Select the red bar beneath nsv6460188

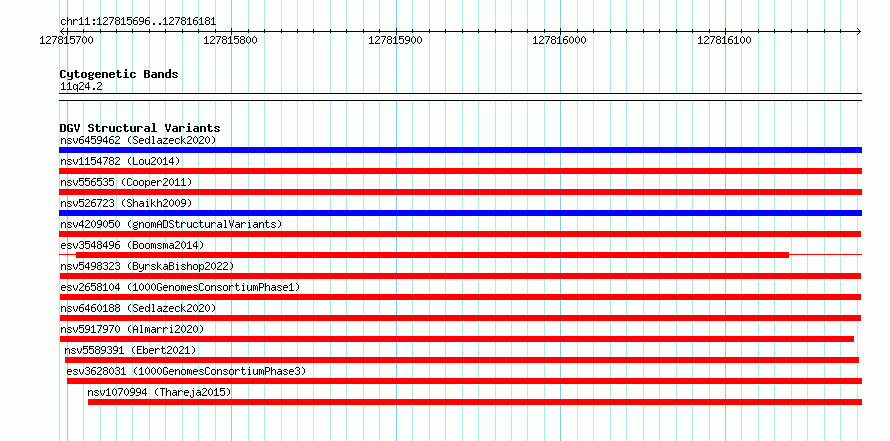(460, 318)
